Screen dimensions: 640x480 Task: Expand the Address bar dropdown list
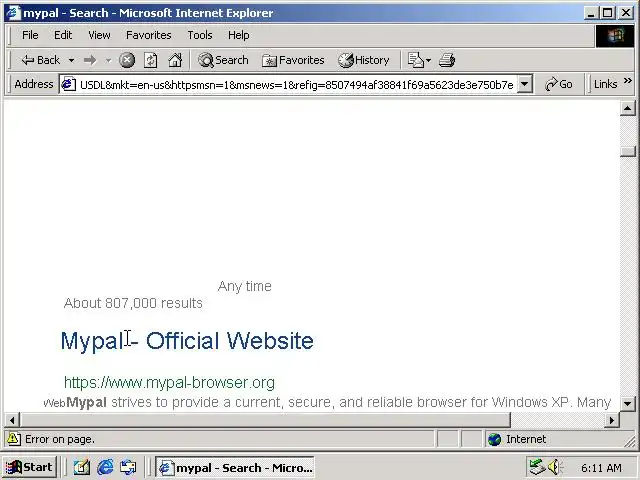point(524,84)
